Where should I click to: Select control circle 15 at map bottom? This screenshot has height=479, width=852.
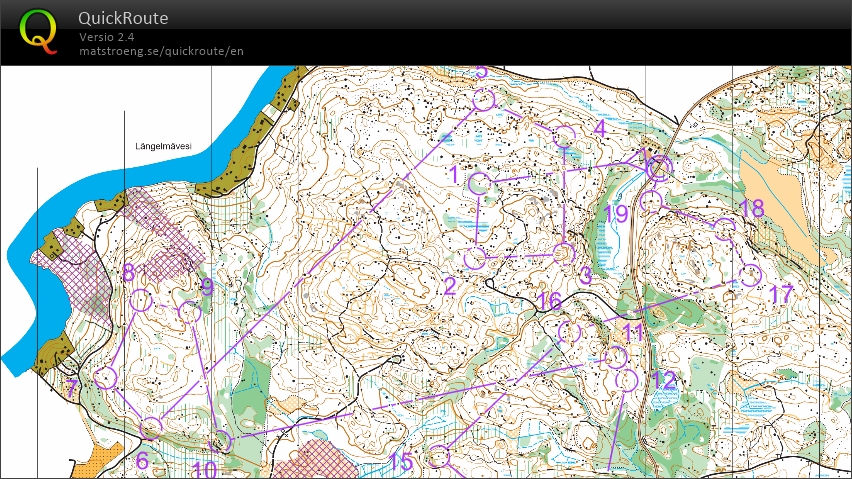(x=437, y=457)
